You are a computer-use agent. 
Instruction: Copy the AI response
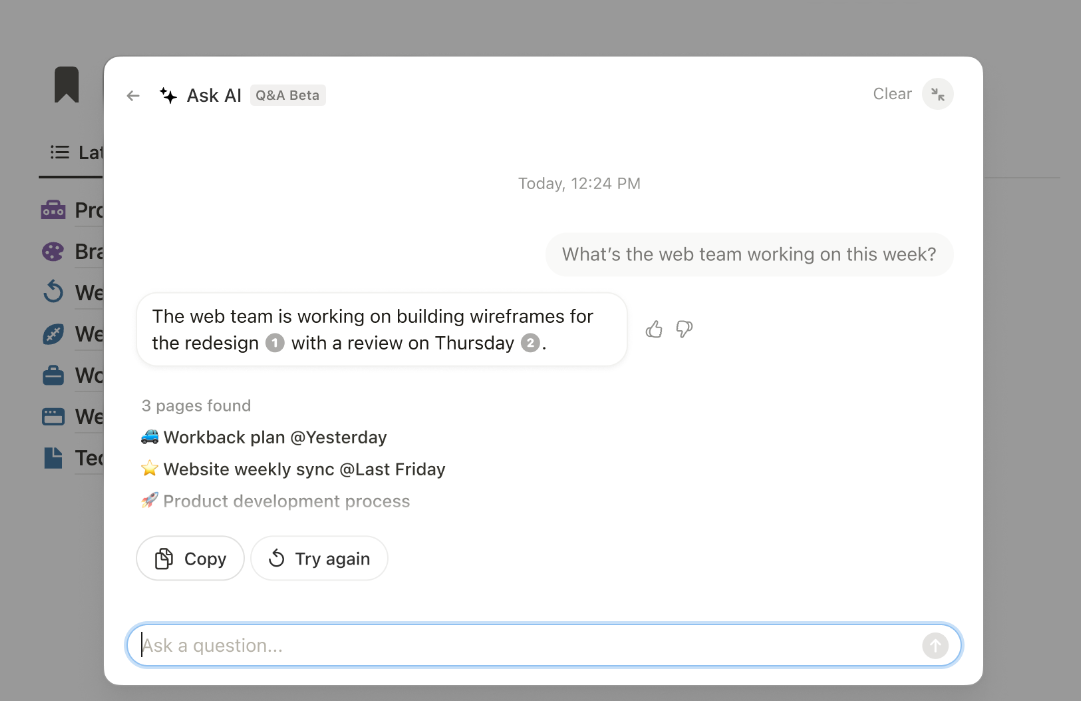(190, 558)
